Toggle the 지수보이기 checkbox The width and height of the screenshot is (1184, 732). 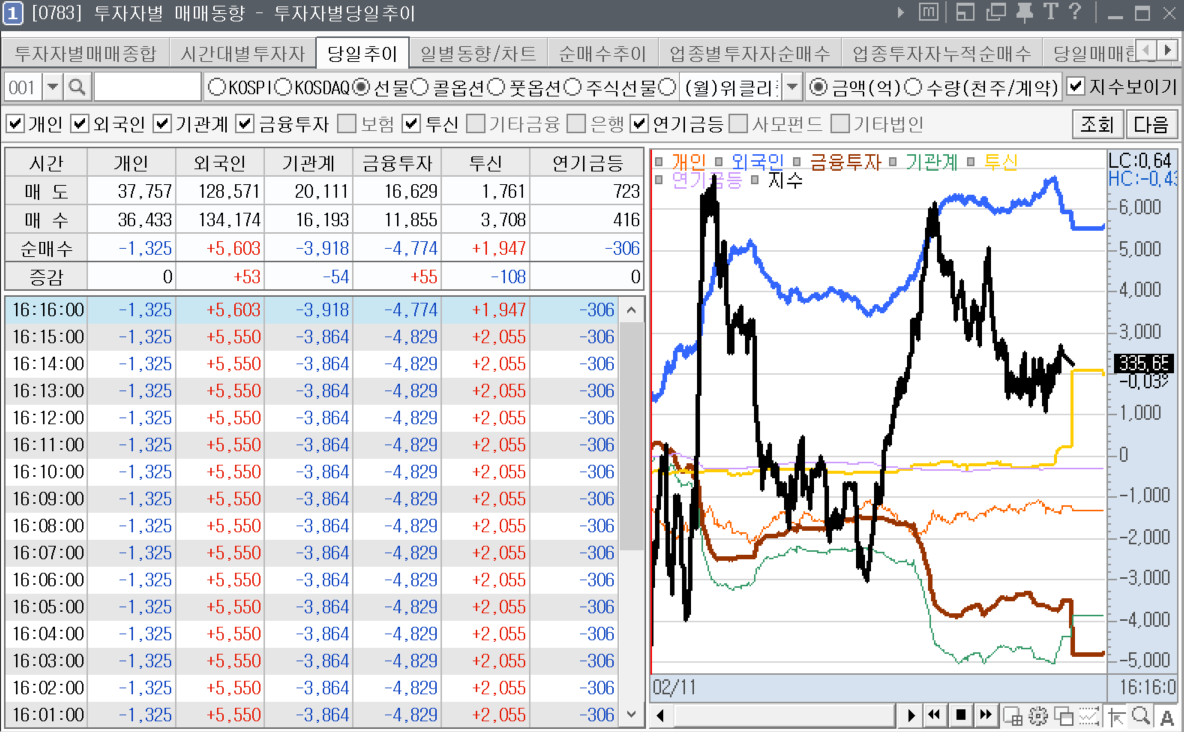(1076, 87)
